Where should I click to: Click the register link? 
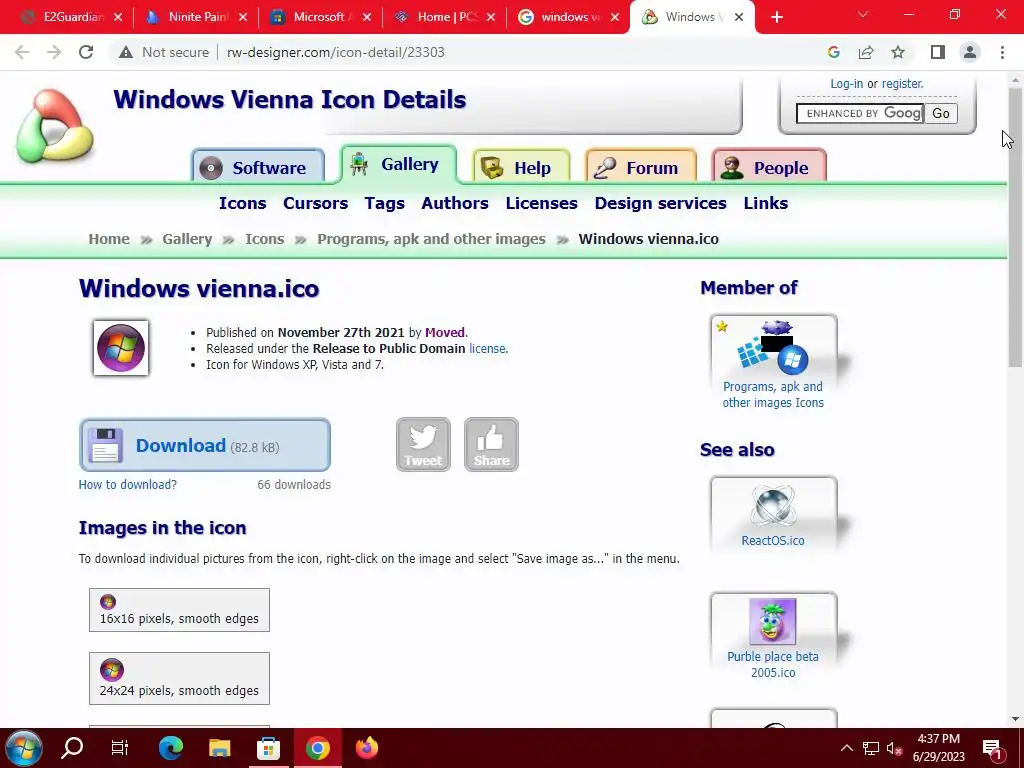[903, 84]
